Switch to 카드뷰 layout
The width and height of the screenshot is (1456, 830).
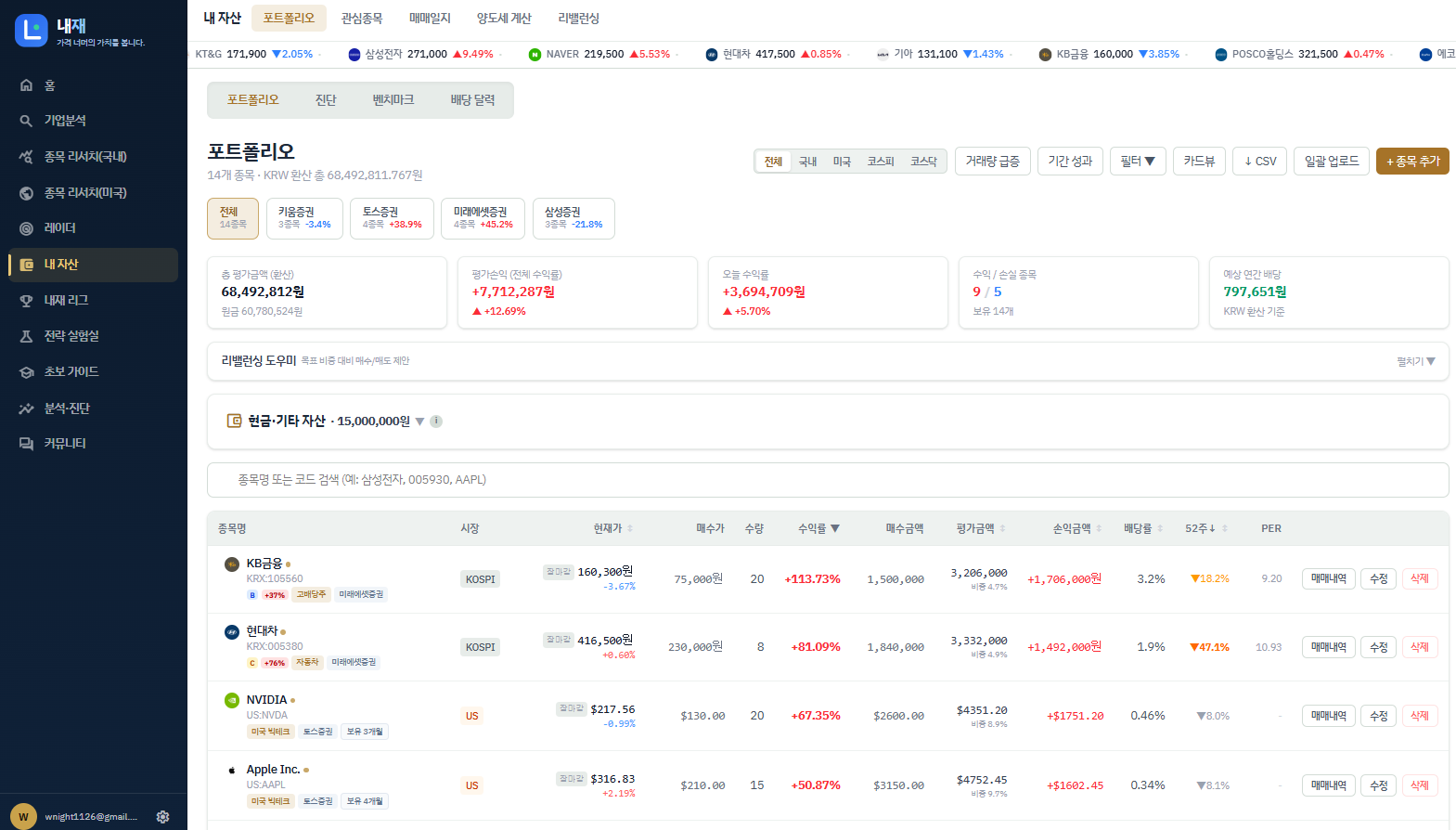coord(1200,162)
